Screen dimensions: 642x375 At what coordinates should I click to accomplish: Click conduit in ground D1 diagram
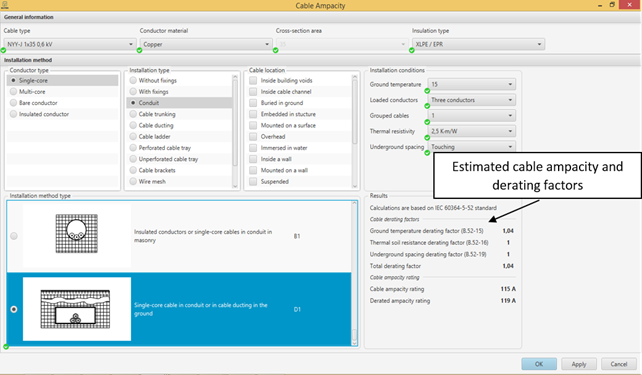(x=75, y=309)
